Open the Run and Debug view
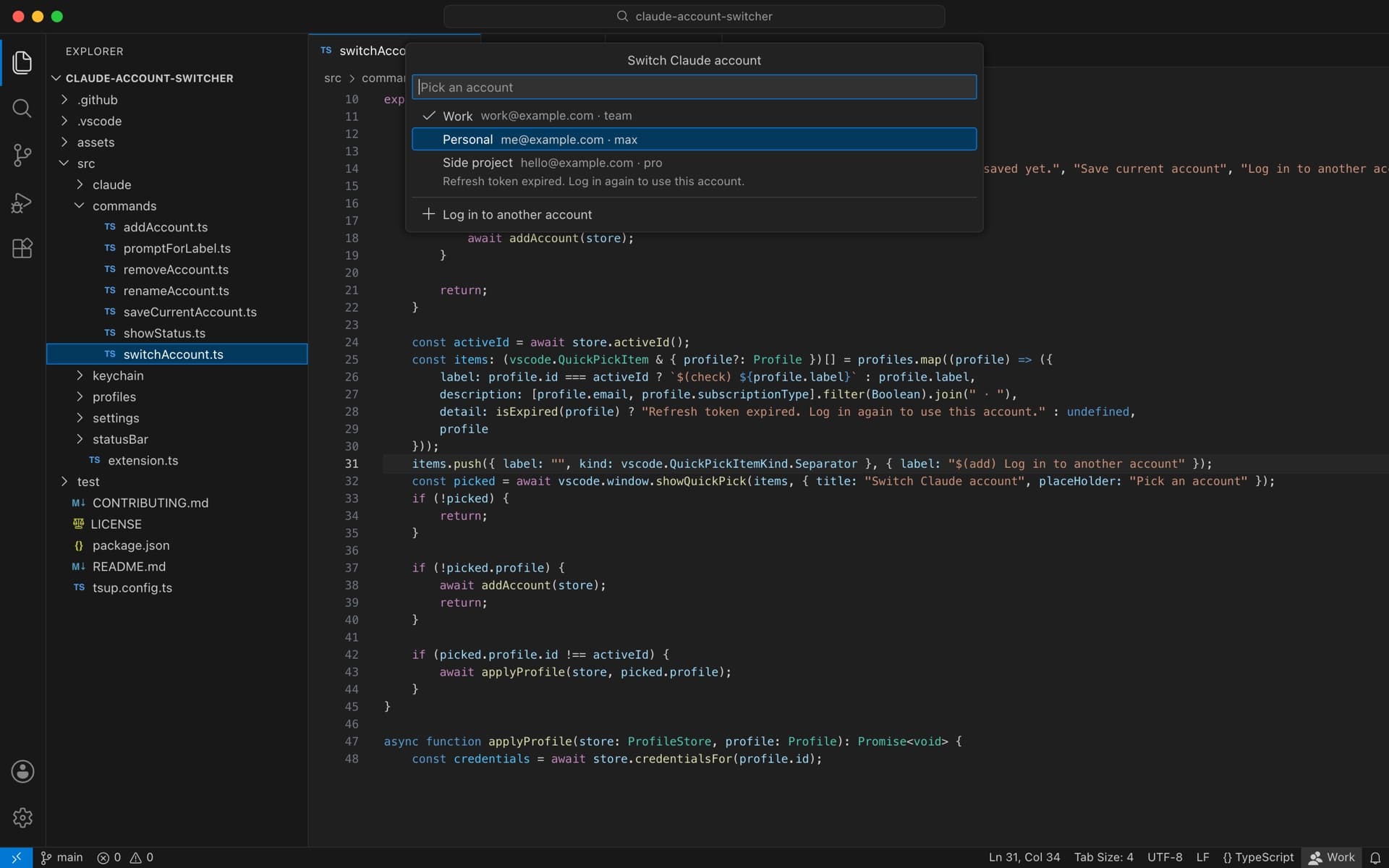 (x=22, y=202)
